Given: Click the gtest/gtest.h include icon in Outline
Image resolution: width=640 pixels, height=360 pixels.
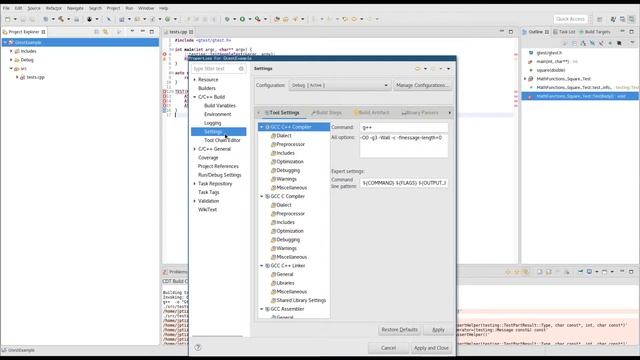Looking at the screenshot, I should click(x=531, y=53).
